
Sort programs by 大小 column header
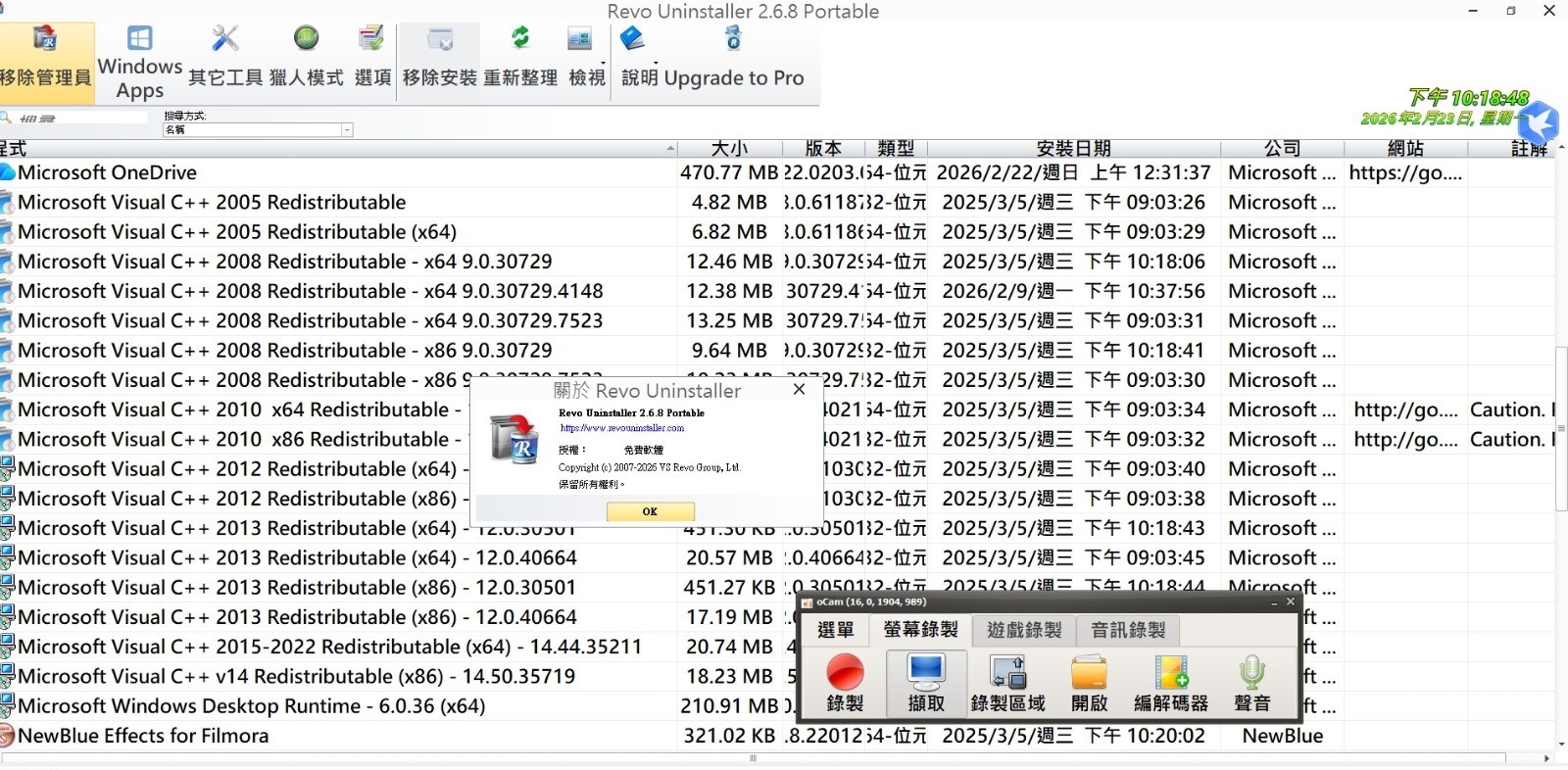click(x=730, y=148)
